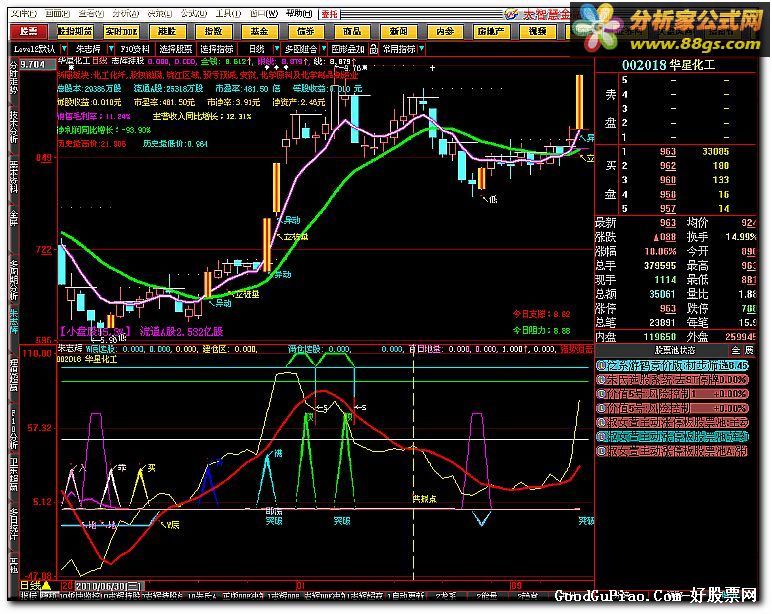The height and width of the screenshot is (614, 772).
Task: Click the 全 button in 股票池状态 header
Action: [736, 350]
